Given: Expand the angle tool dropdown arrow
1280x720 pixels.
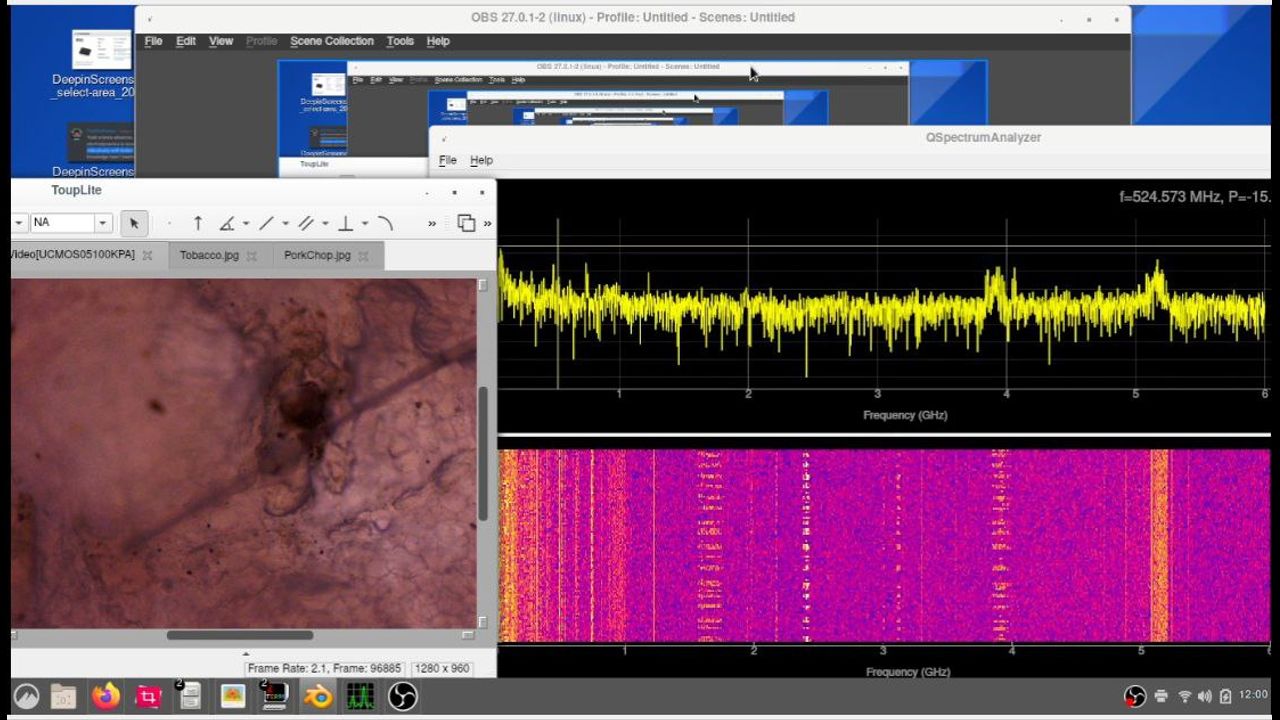Looking at the screenshot, I should click(x=246, y=223).
